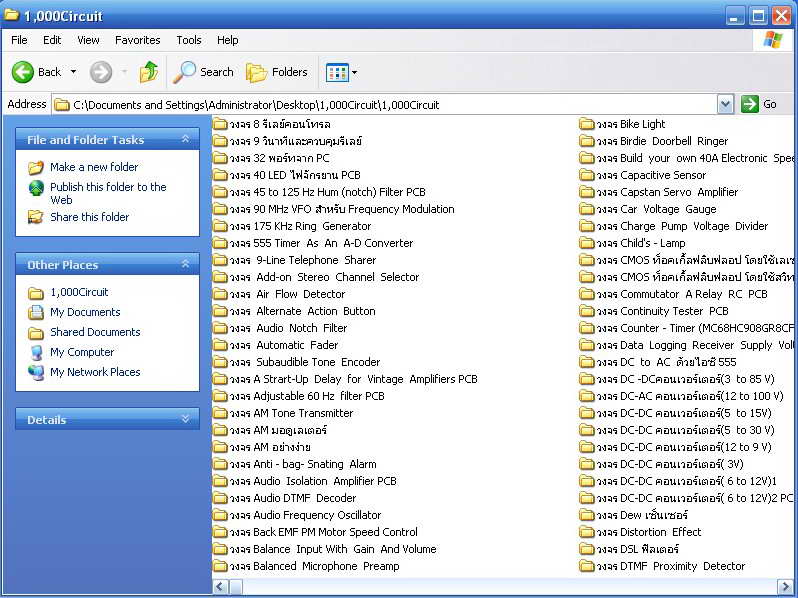798x598 pixels.
Task: Select Audio Frequency Oscillator folder name
Action: pyautogui.click(x=305, y=515)
